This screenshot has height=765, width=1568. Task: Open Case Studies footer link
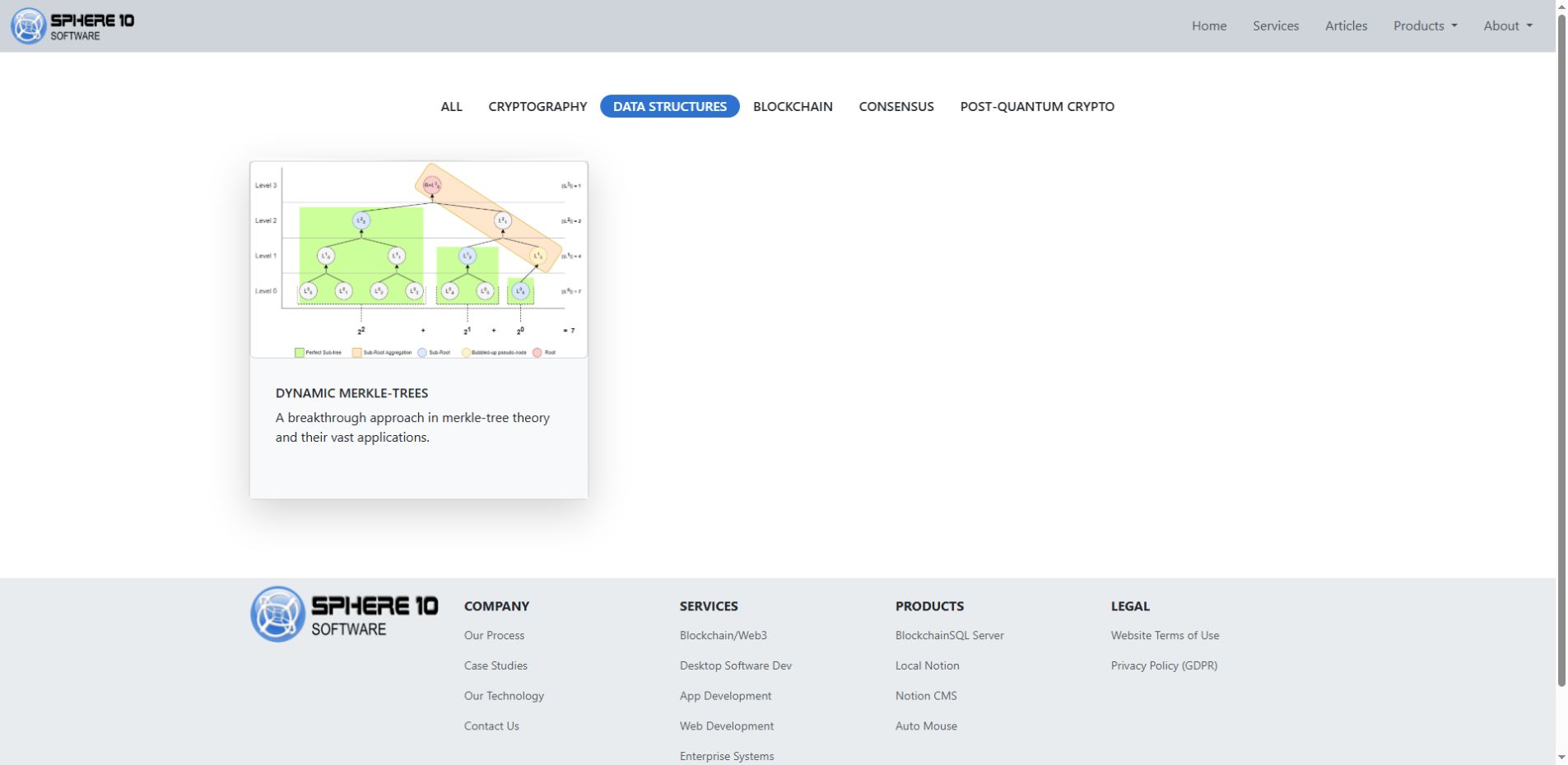[x=496, y=665]
